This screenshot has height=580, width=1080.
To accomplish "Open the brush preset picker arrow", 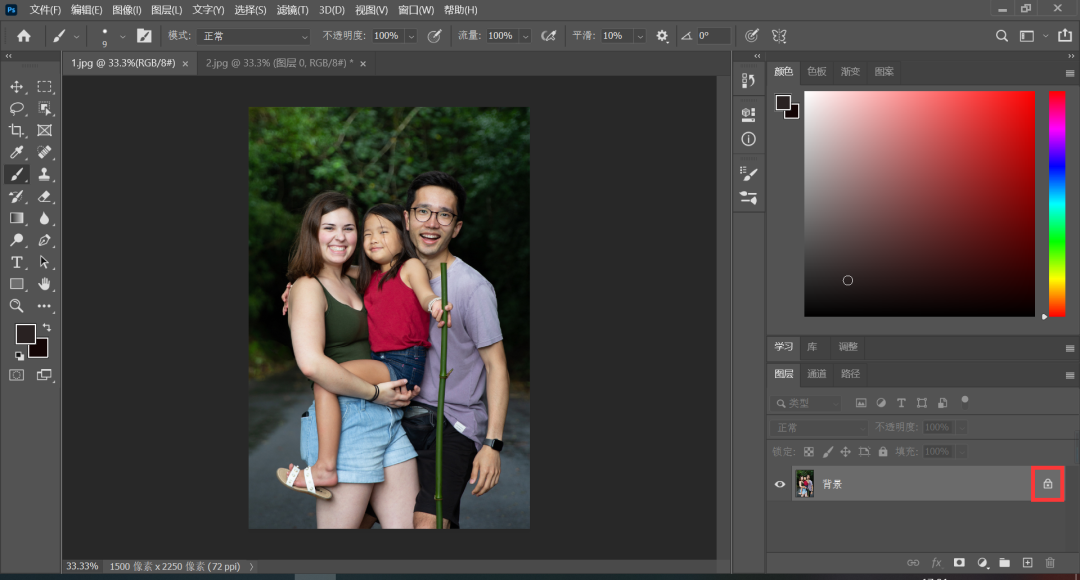I will (122, 37).
